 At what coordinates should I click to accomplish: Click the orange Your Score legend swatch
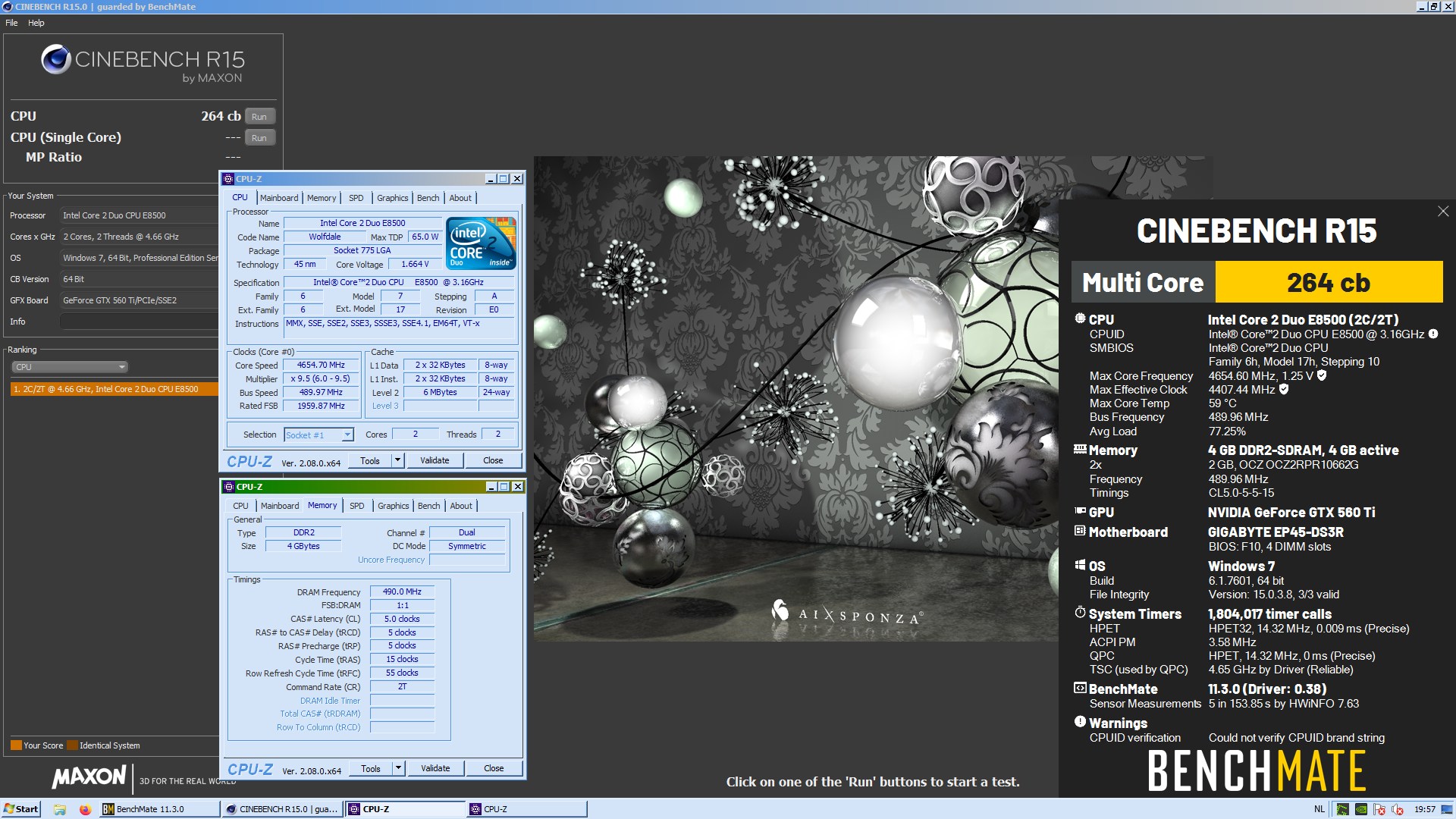click(15, 745)
